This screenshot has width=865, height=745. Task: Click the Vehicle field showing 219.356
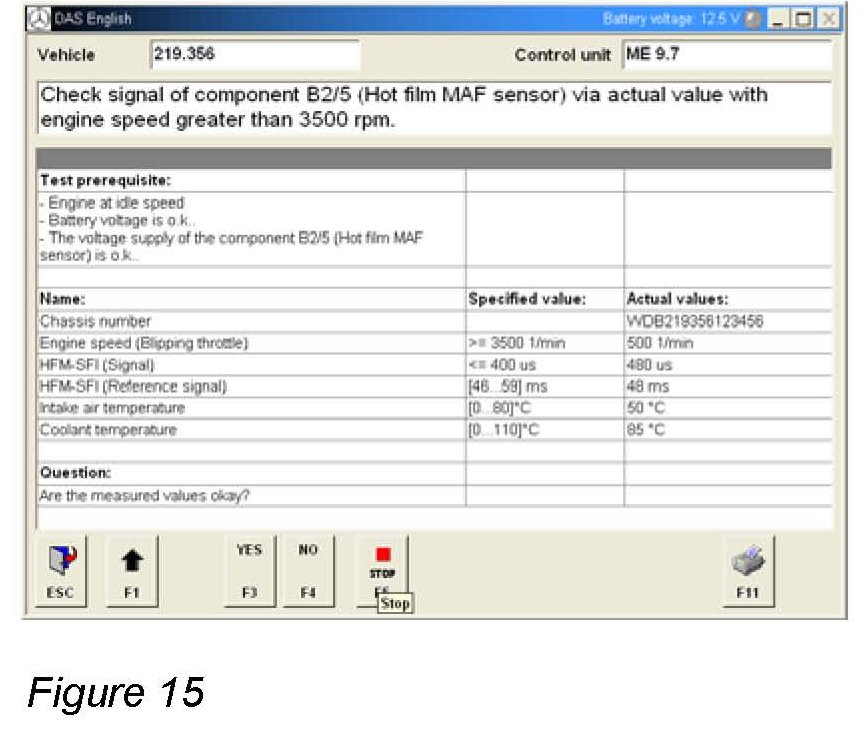[254, 55]
